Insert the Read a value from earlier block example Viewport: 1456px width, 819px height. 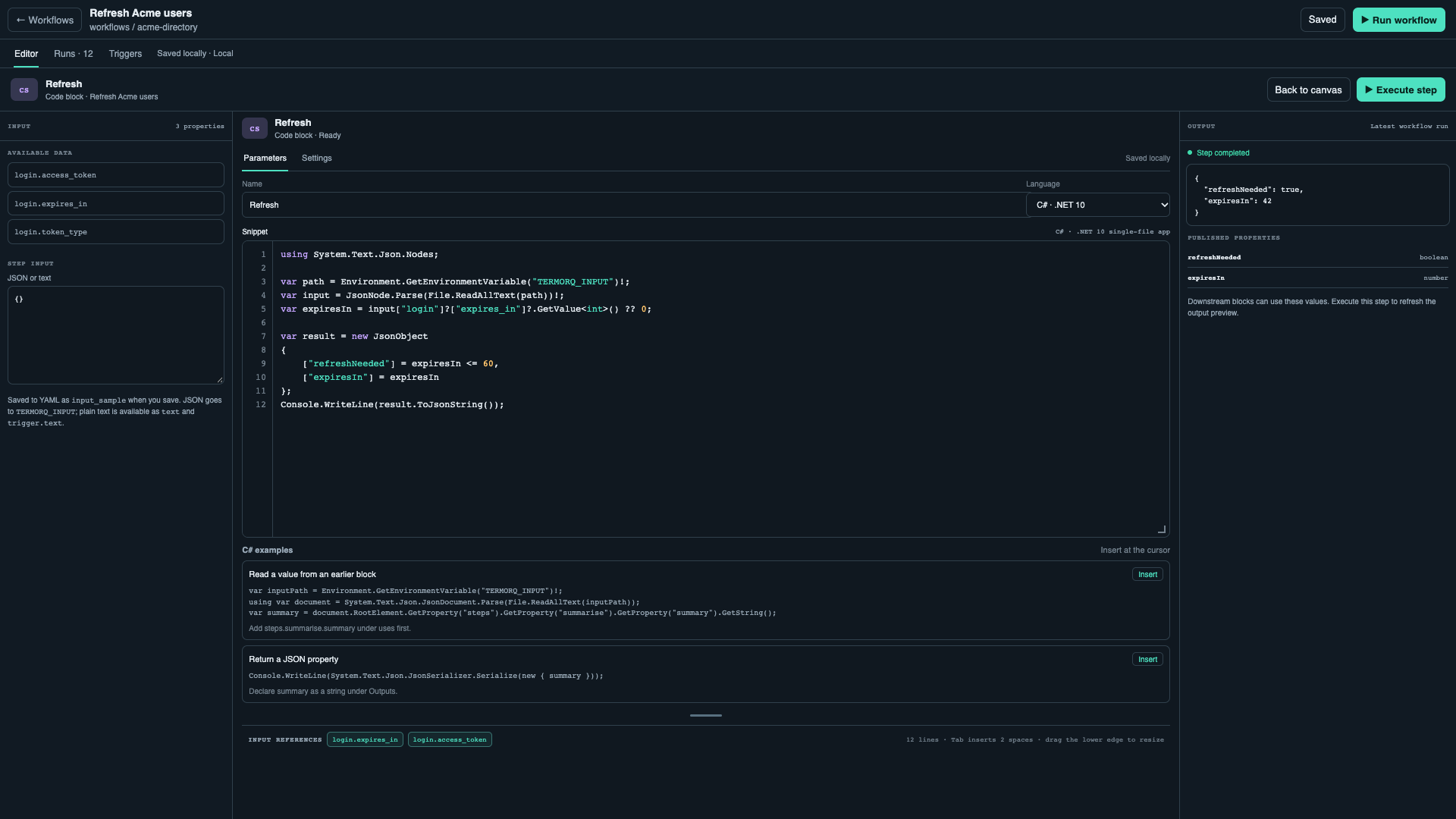click(1147, 575)
